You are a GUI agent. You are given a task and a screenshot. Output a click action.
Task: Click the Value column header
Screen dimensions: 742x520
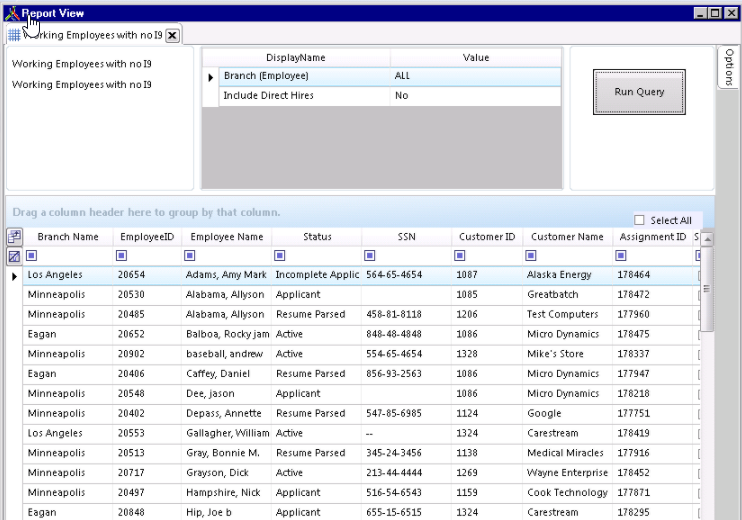tap(476, 58)
